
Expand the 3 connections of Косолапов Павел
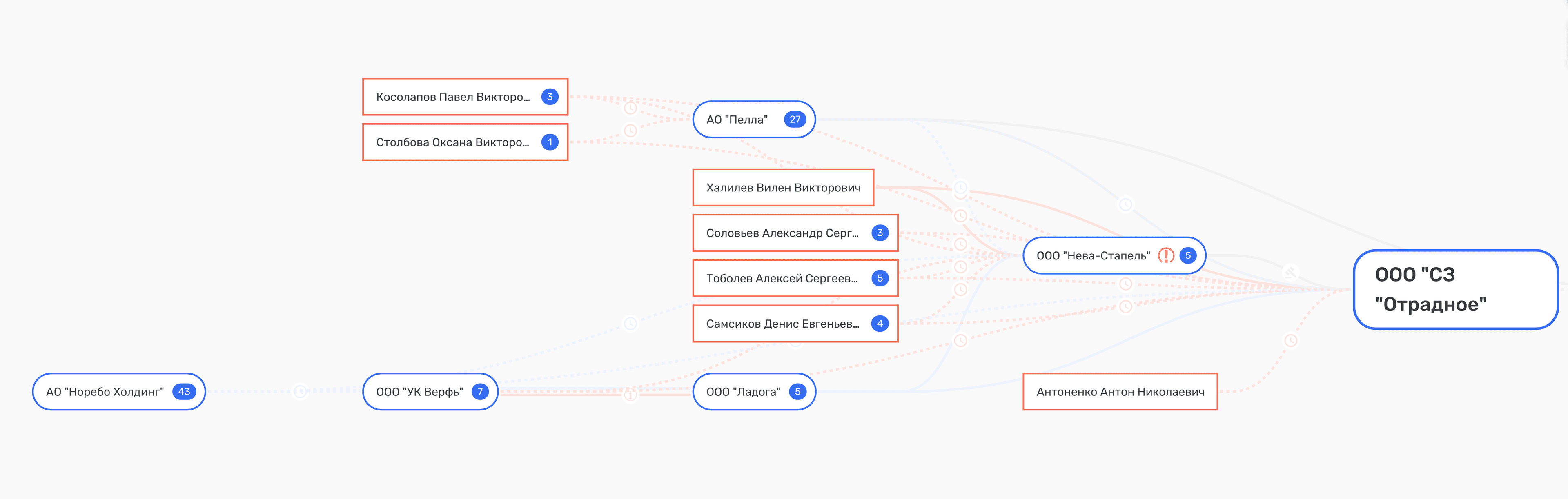click(549, 97)
